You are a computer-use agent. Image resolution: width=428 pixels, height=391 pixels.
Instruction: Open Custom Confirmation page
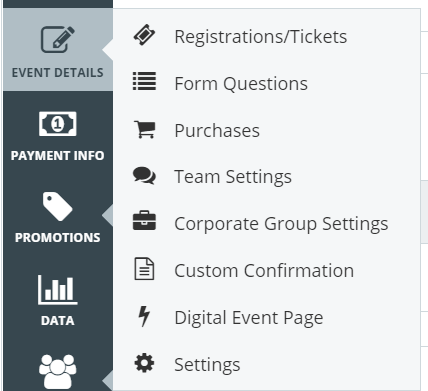(x=264, y=270)
